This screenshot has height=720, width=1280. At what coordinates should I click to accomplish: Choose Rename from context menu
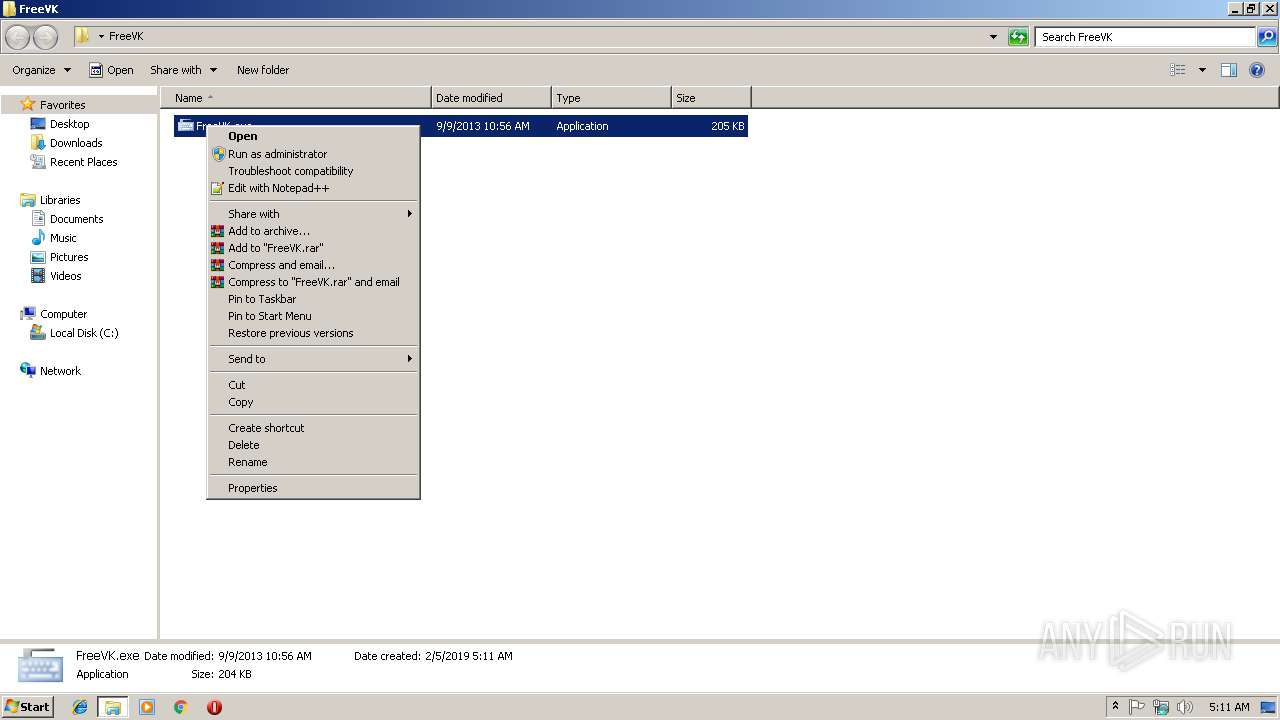click(313, 462)
